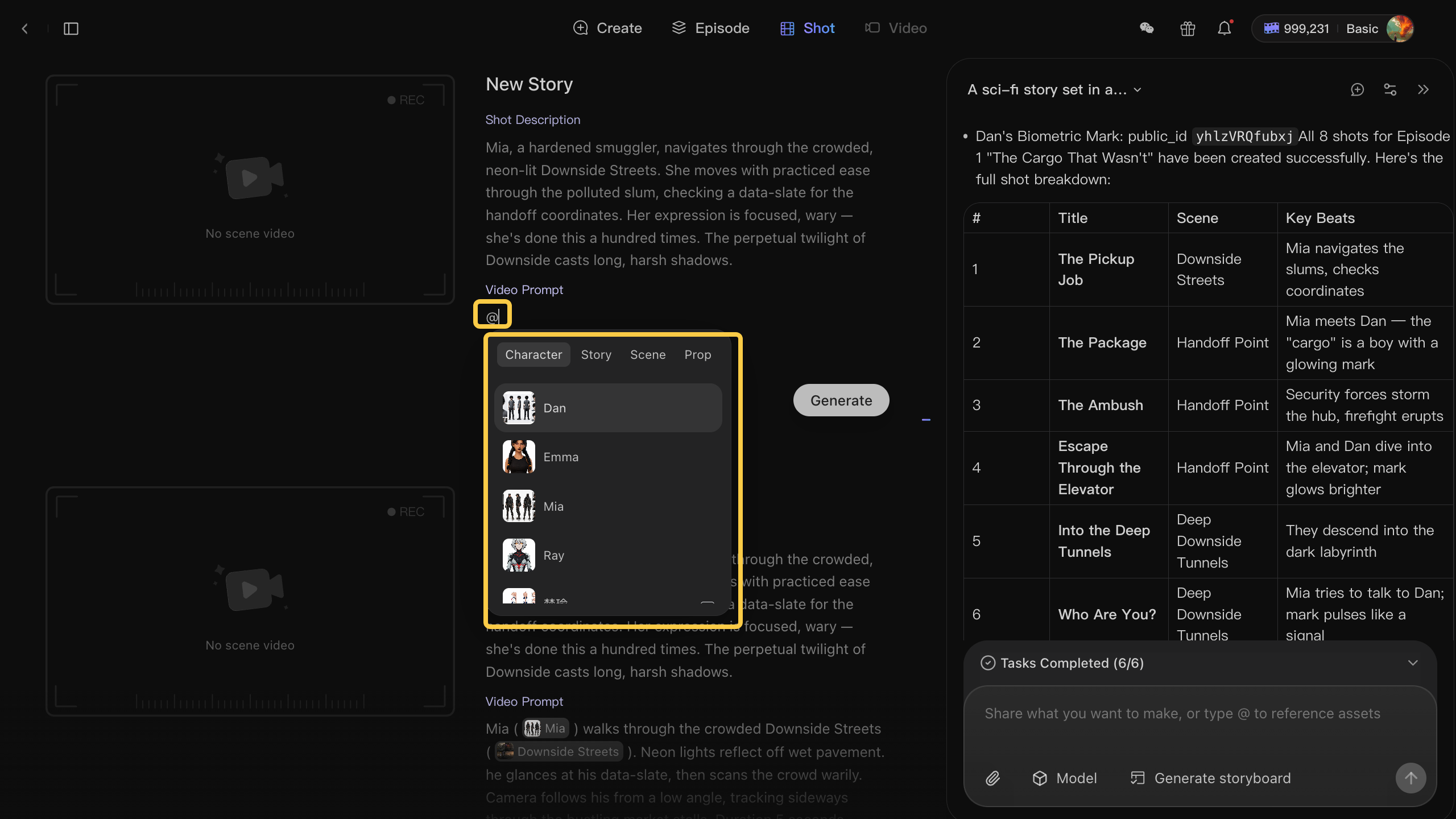The height and width of the screenshot is (819, 1456).
Task: Click the Shot grid icon
Action: (x=787, y=28)
